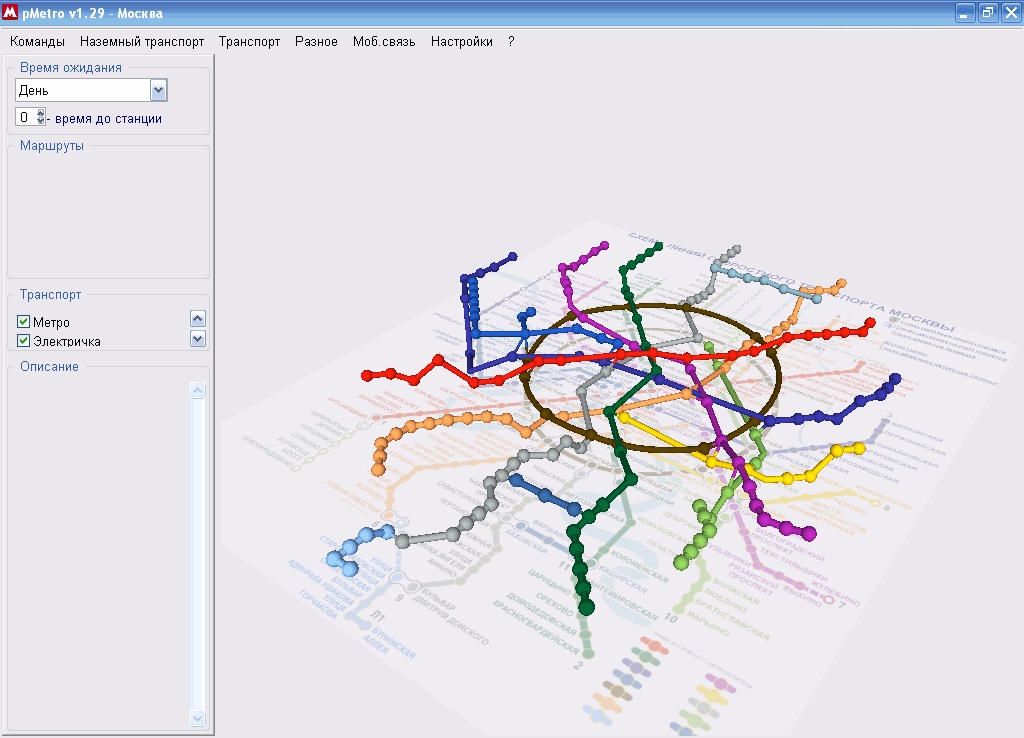The width and height of the screenshot is (1024, 738).
Task: Click the dark blue line's eastern terminus station
Action: click(x=895, y=379)
